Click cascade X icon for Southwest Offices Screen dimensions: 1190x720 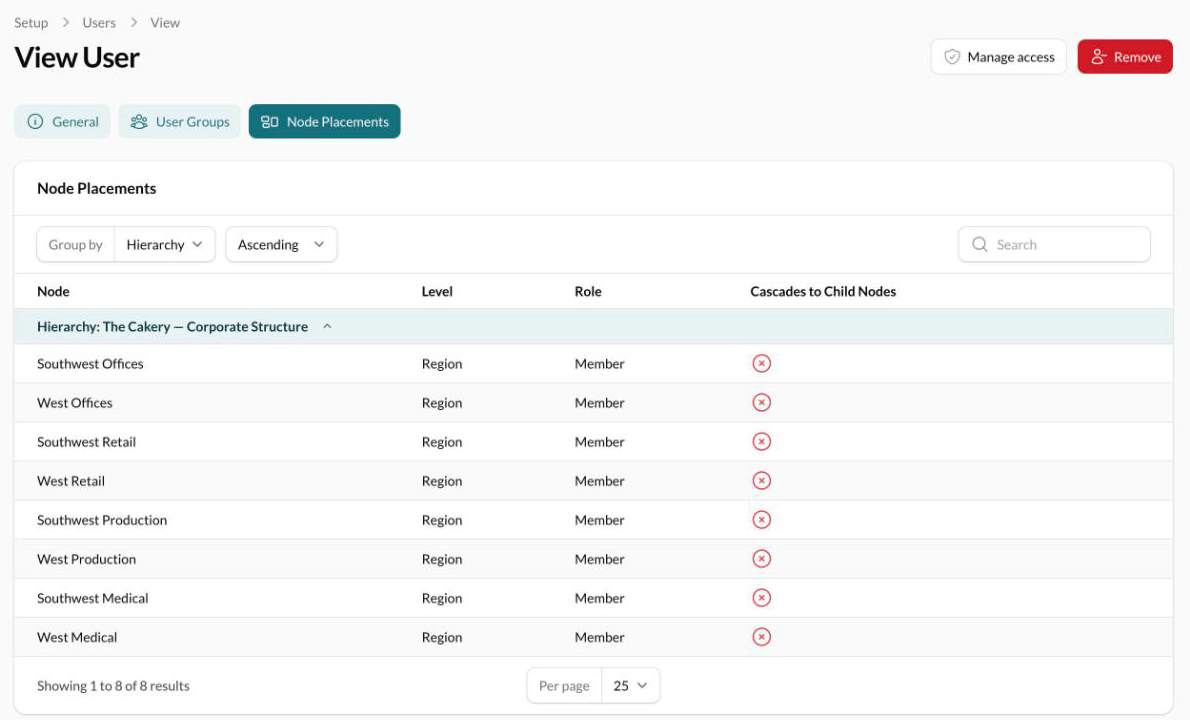coord(761,363)
